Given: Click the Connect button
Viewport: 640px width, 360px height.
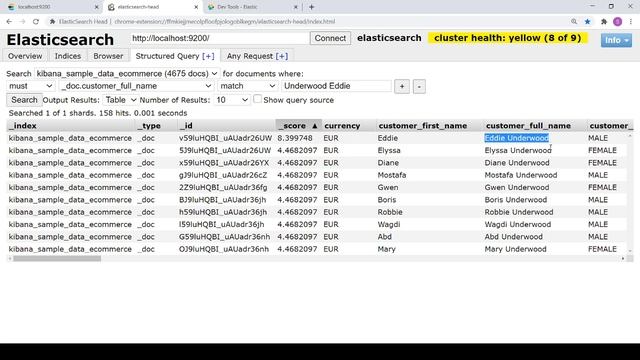Looking at the screenshot, I should [330, 38].
